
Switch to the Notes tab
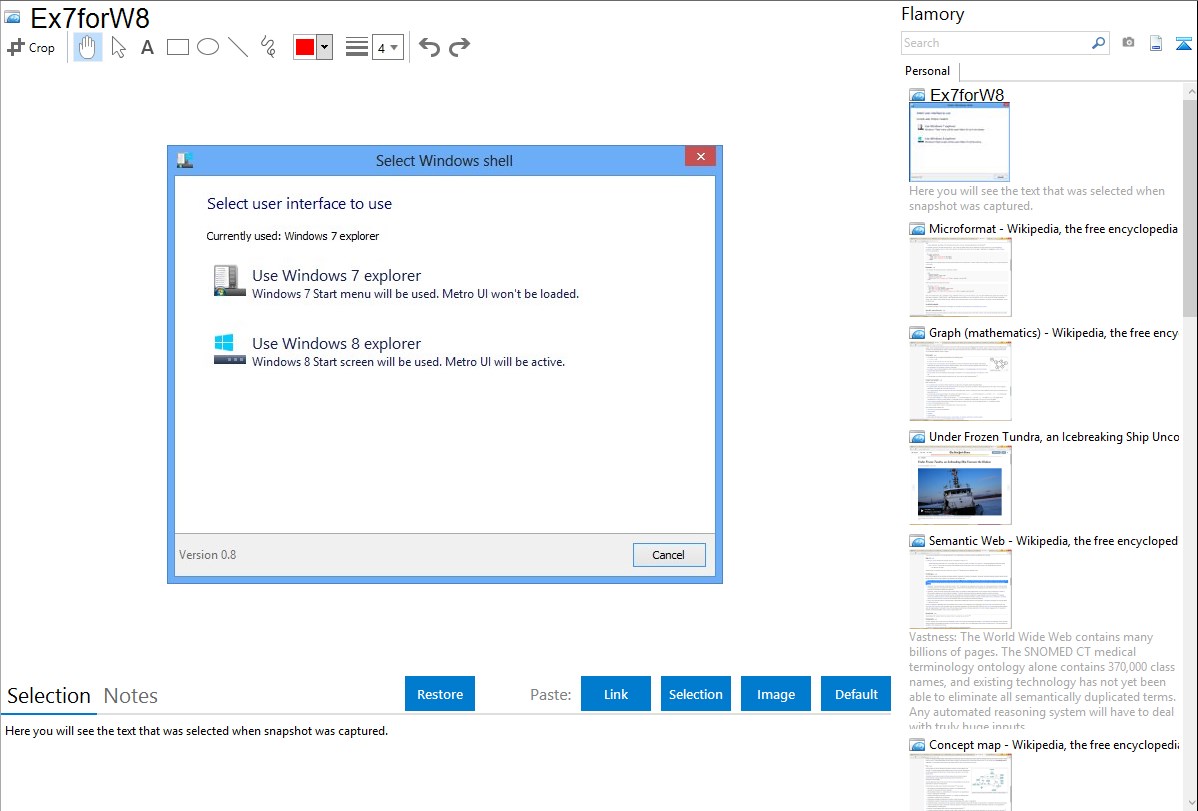coord(131,696)
